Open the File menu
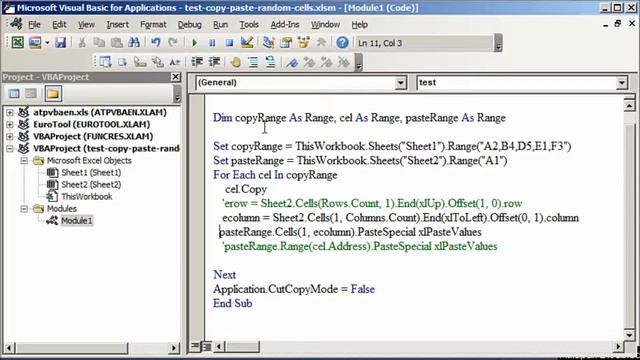Viewport: 640px width, 360px height. click(34, 24)
